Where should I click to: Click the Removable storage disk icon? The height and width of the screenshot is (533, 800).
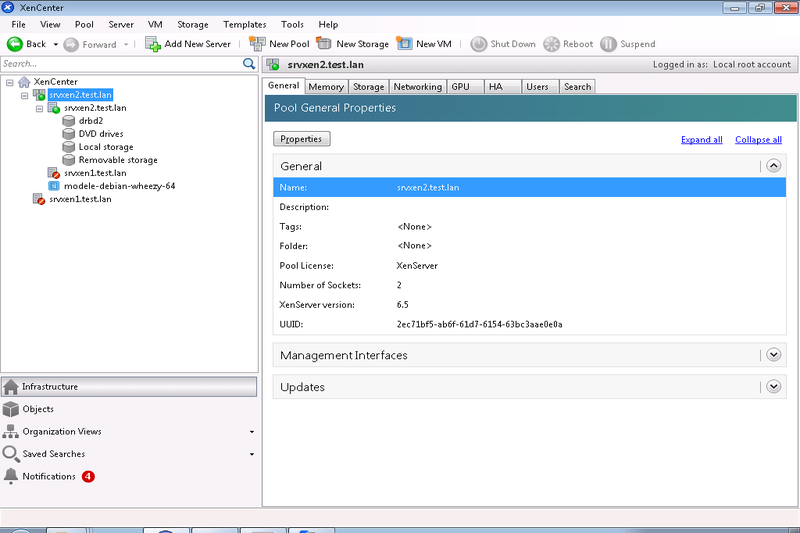pyautogui.click(x=68, y=160)
